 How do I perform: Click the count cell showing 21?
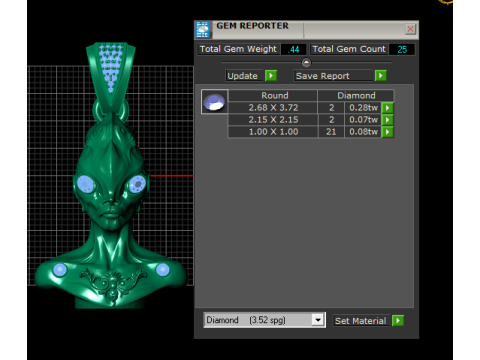point(331,132)
